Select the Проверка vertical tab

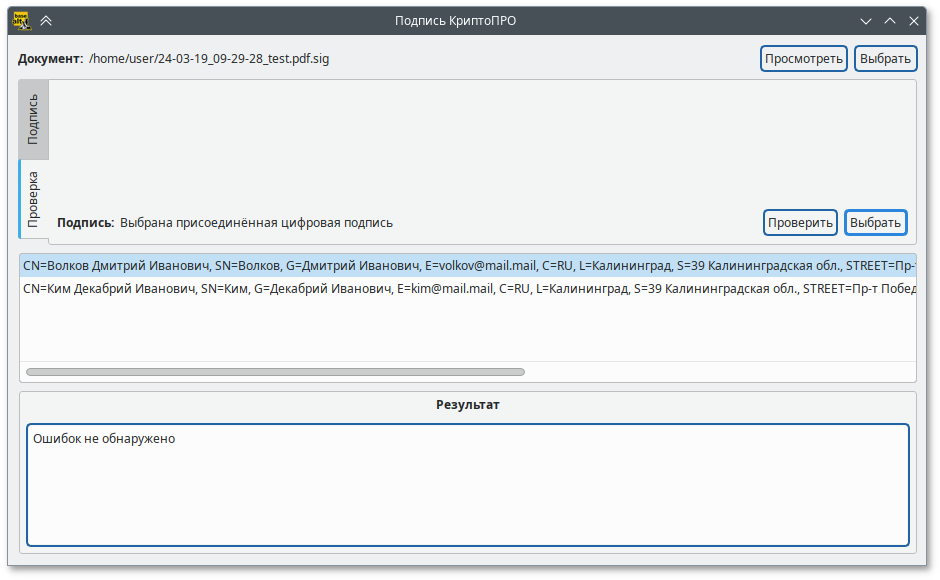pos(33,198)
